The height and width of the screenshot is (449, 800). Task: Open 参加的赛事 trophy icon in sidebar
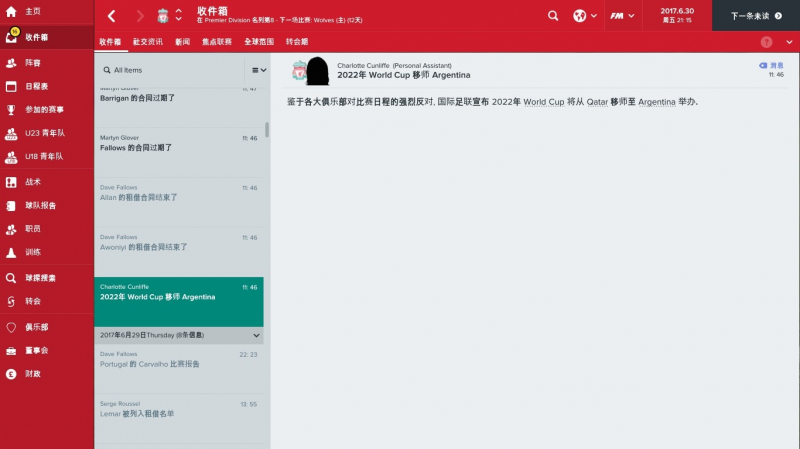(x=11, y=110)
